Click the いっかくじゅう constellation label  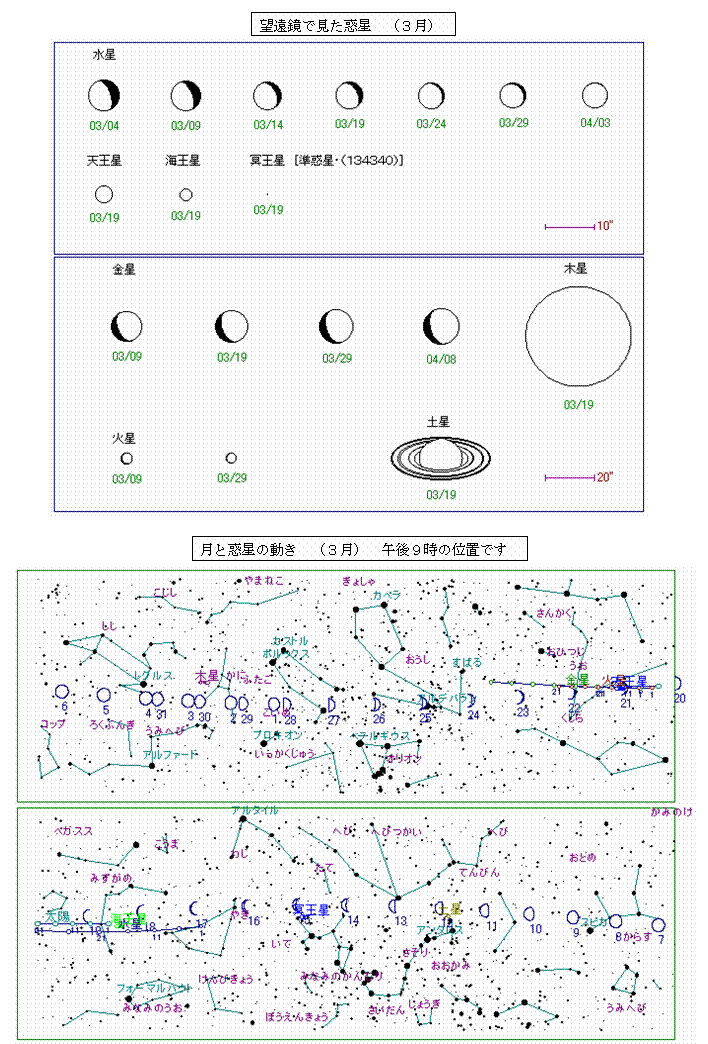[x=284, y=754]
